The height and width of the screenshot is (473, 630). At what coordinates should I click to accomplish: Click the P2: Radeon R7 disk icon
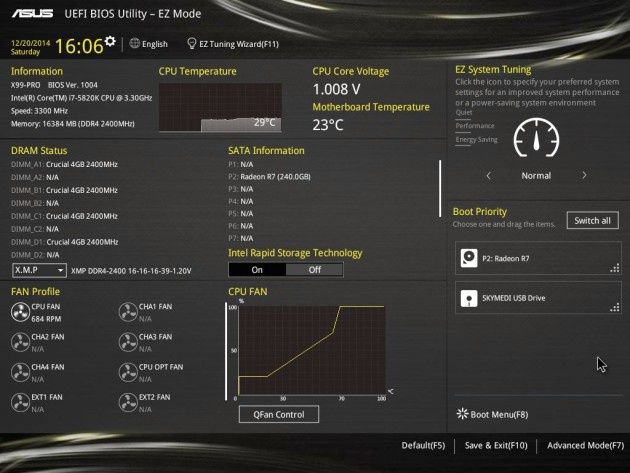pos(469,258)
